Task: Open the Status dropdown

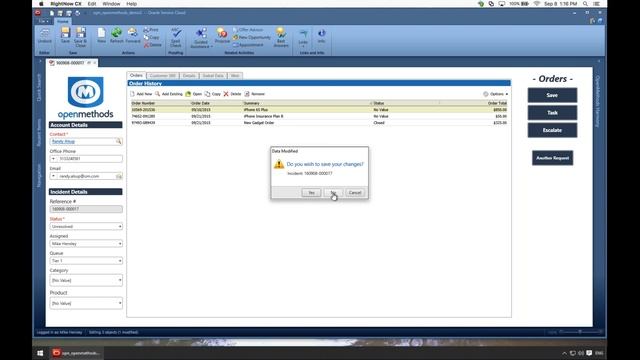Action: pos(120,227)
